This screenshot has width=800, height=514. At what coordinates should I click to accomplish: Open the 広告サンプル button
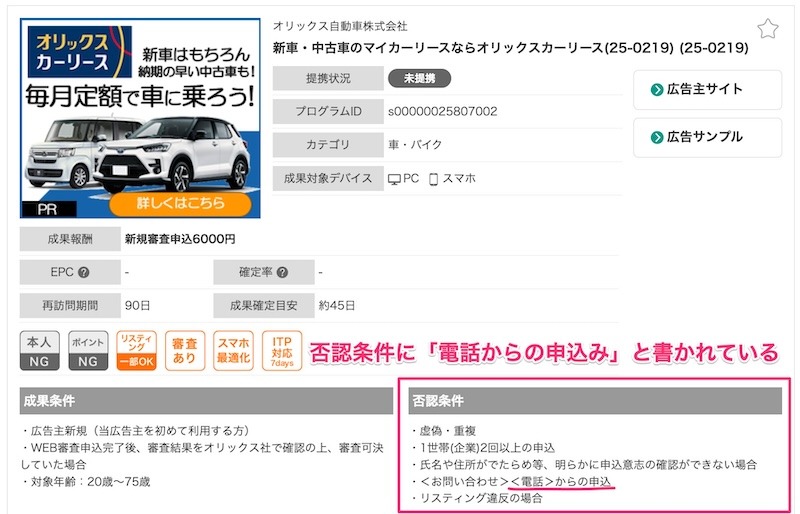(707, 137)
